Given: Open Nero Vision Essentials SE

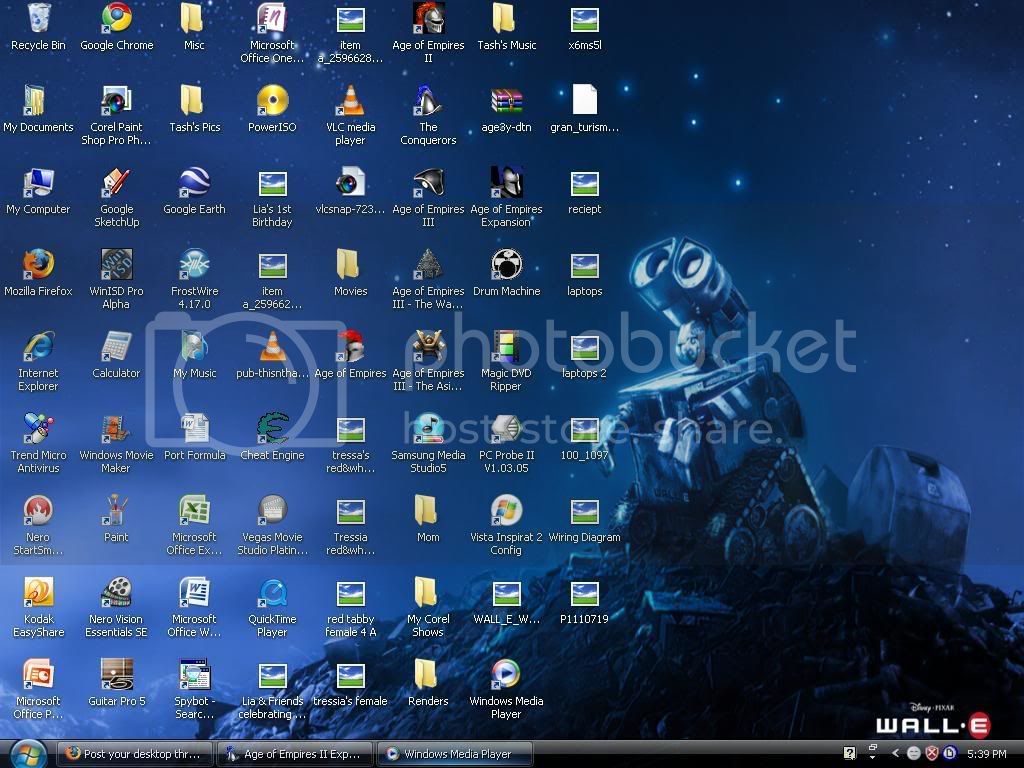Looking at the screenshot, I should pos(116,592).
